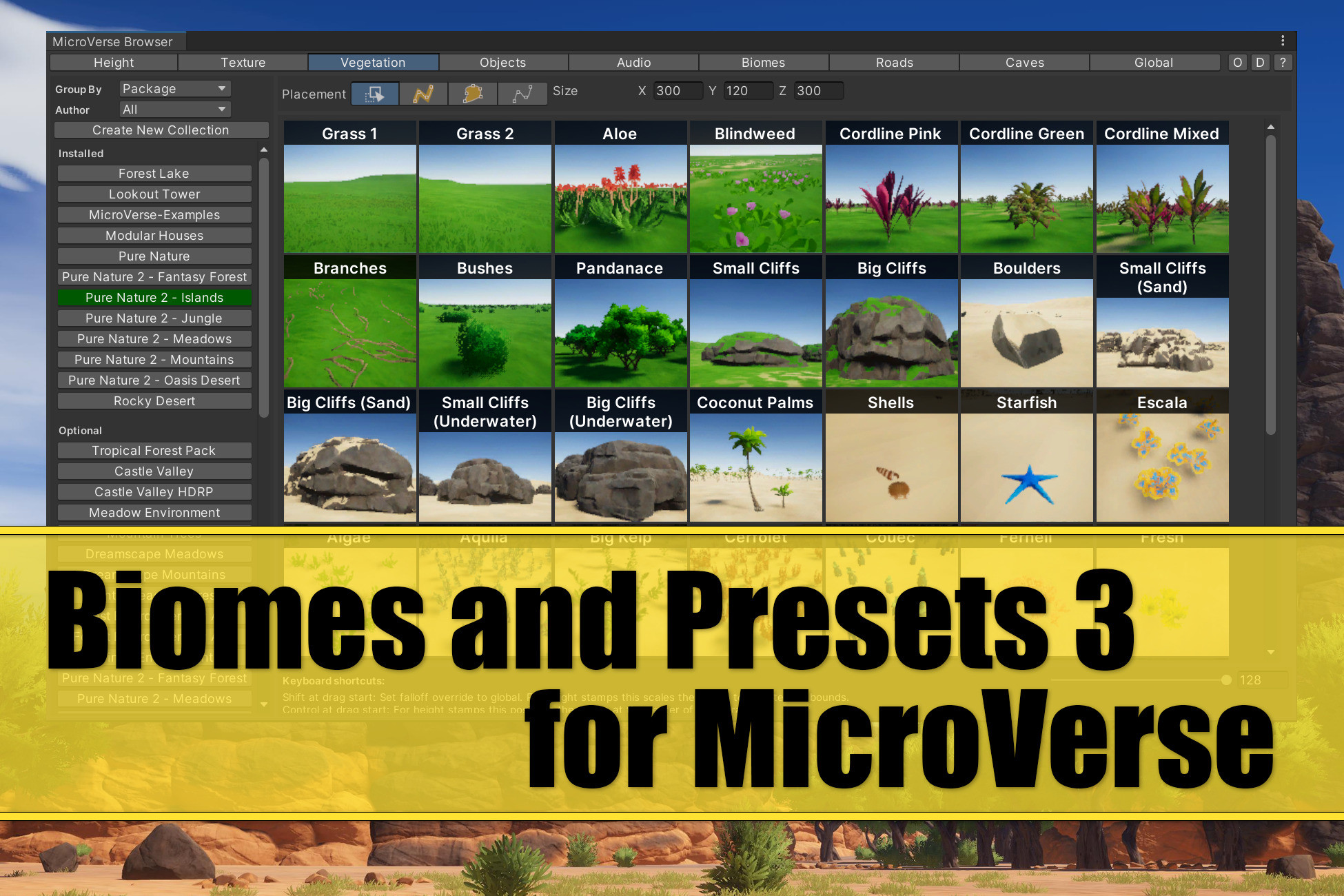
Task: Switch to the Texture tab
Action: [x=243, y=63]
